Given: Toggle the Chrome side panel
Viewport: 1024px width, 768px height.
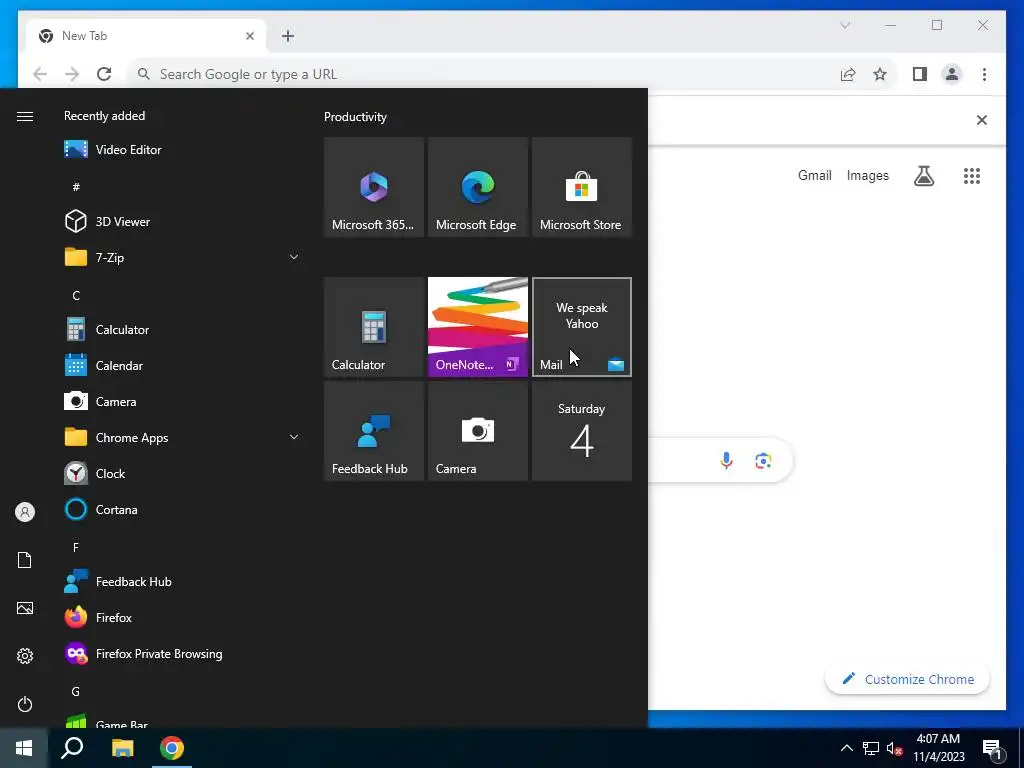Looking at the screenshot, I should click(x=920, y=74).
